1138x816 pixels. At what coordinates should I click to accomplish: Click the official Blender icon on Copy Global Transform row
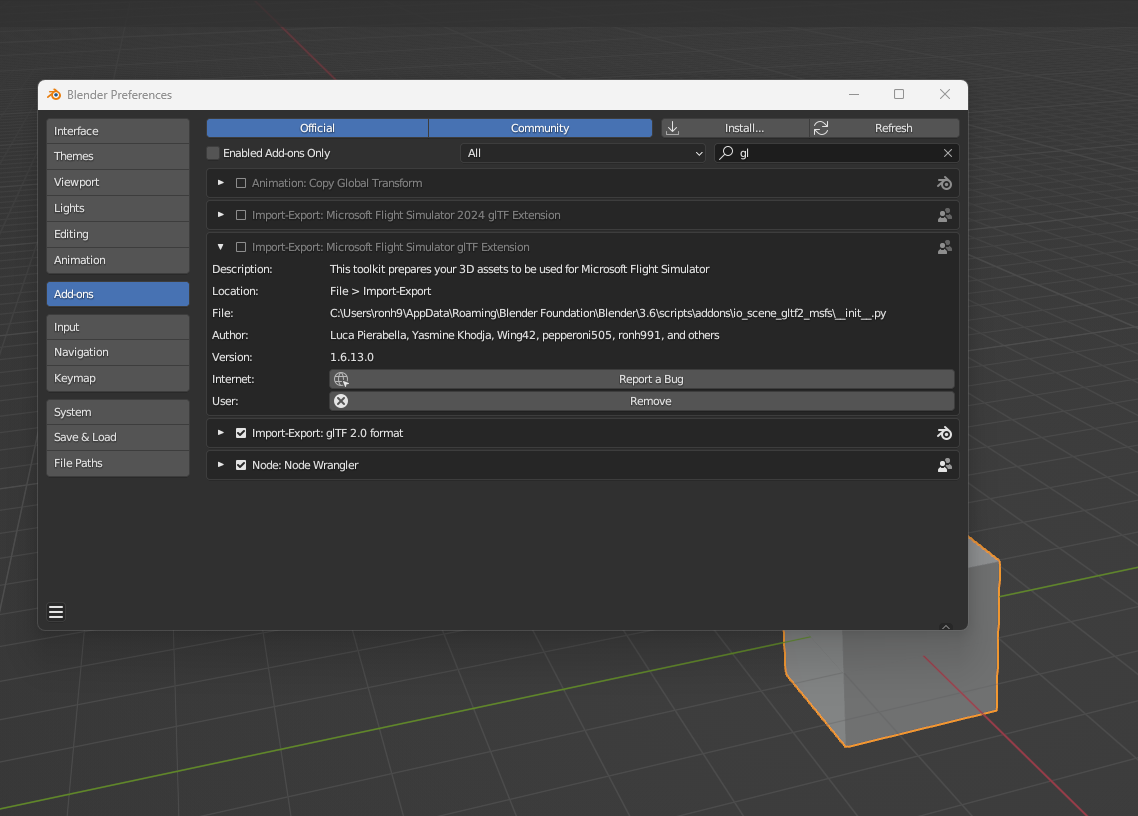[944, 183]
